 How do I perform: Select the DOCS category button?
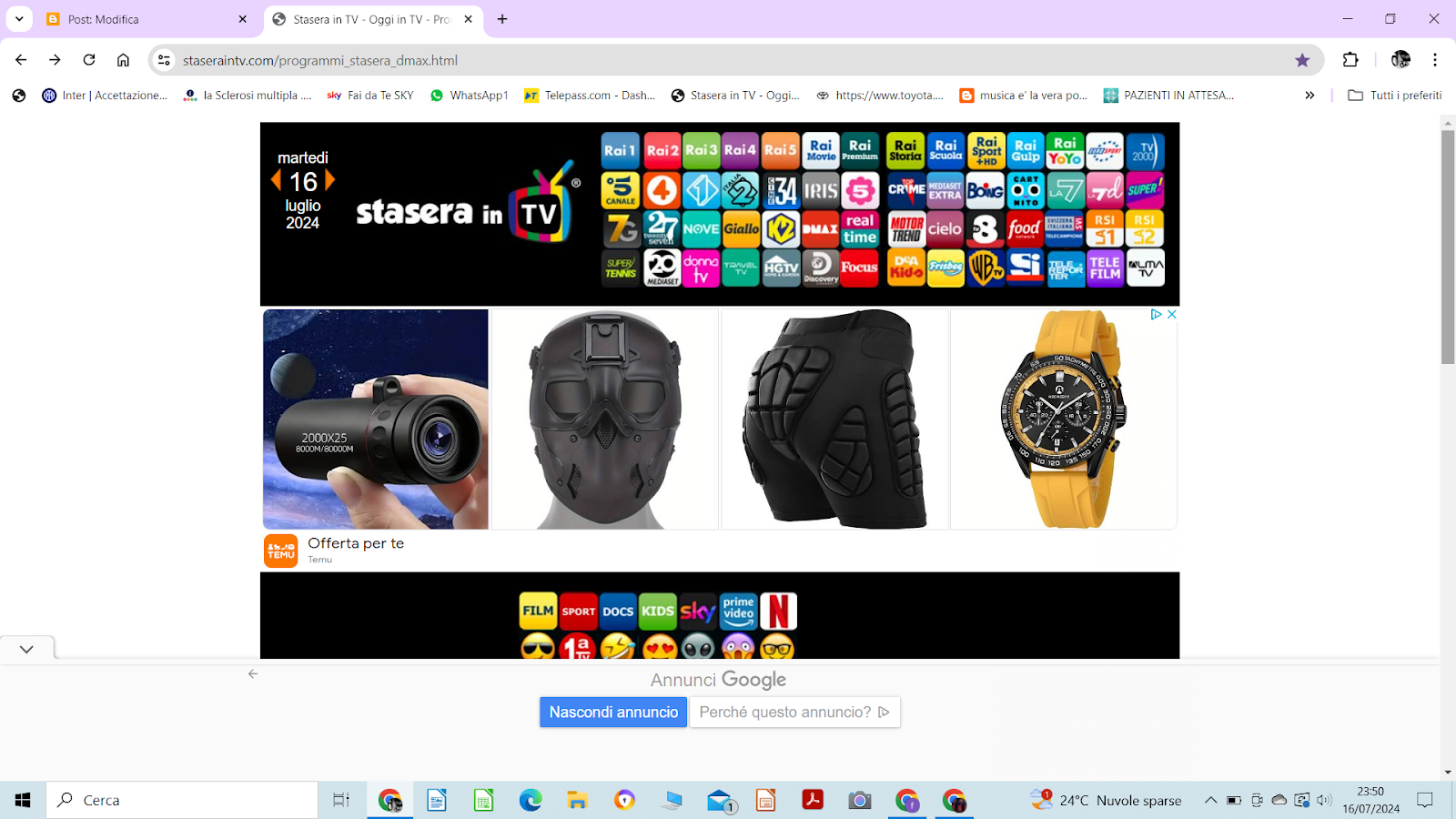[x=618, y=612]
